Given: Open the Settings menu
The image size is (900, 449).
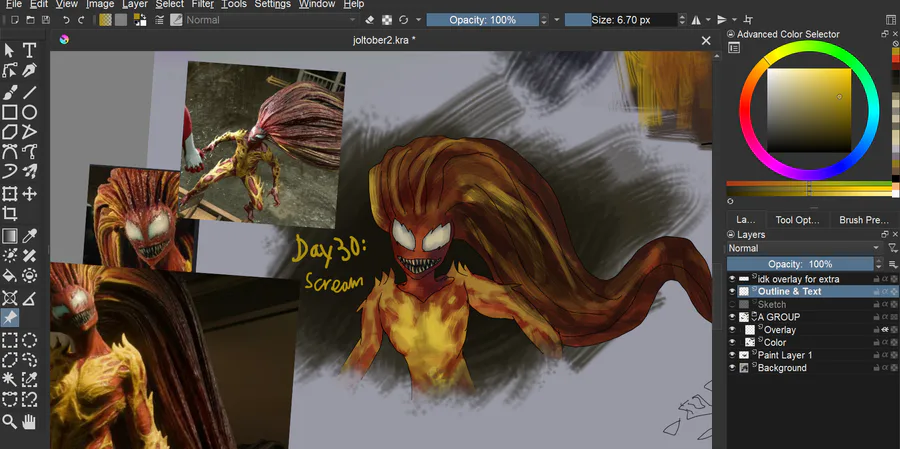Looking at the screenshot, I should pos(273,4).
